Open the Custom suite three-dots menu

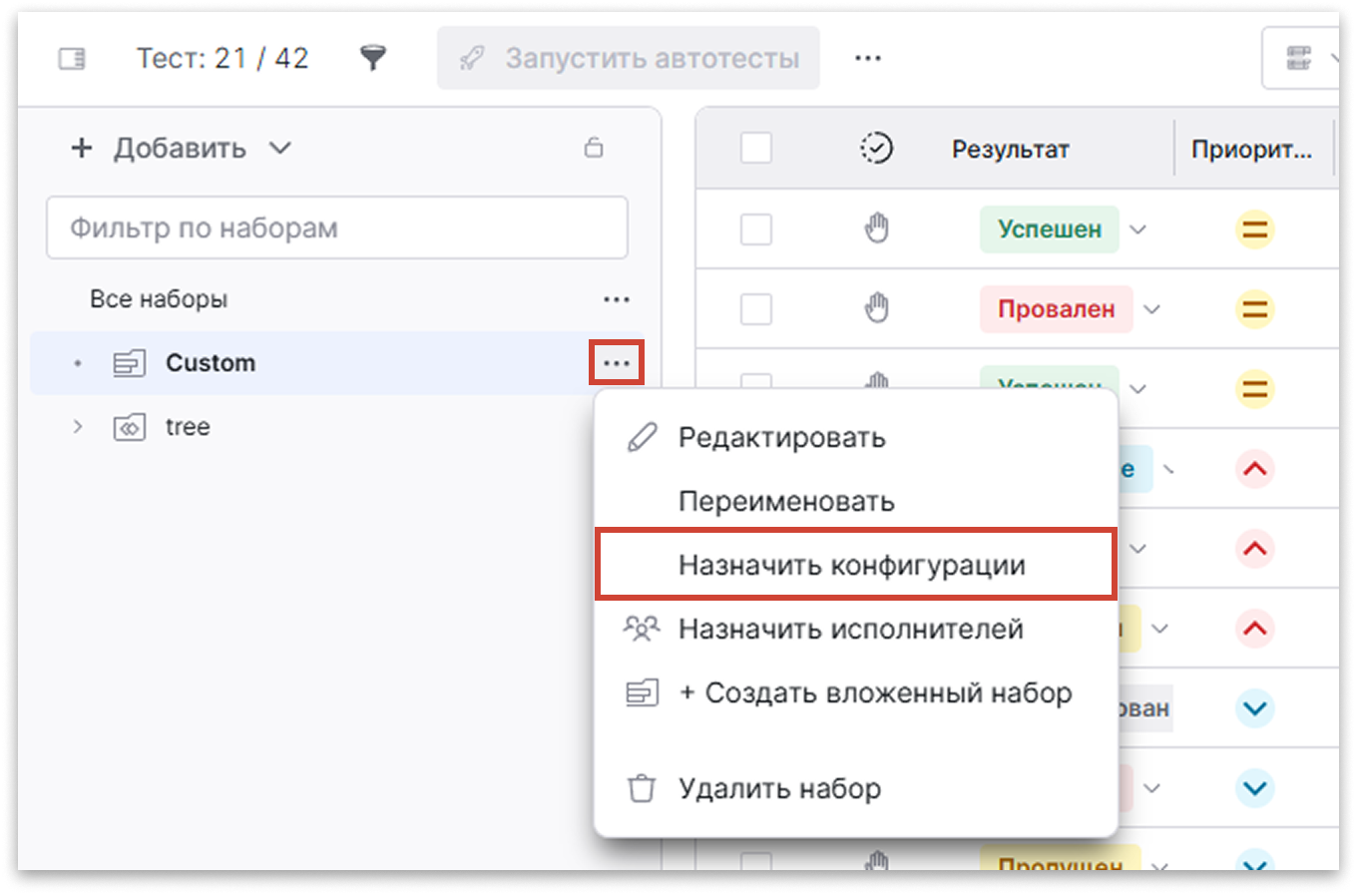tap(617, 363)
